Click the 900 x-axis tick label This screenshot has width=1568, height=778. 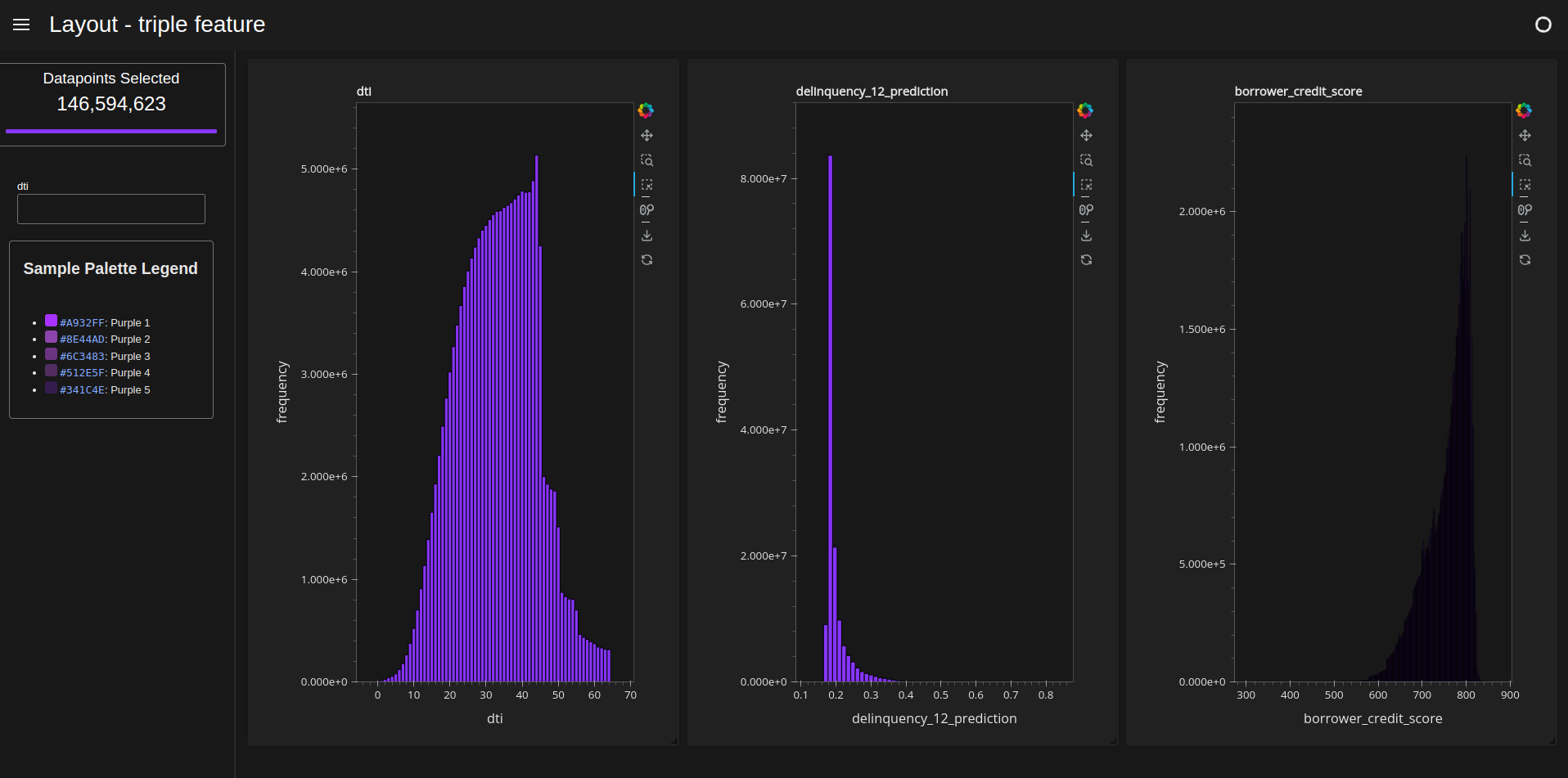click(1510, 695)
